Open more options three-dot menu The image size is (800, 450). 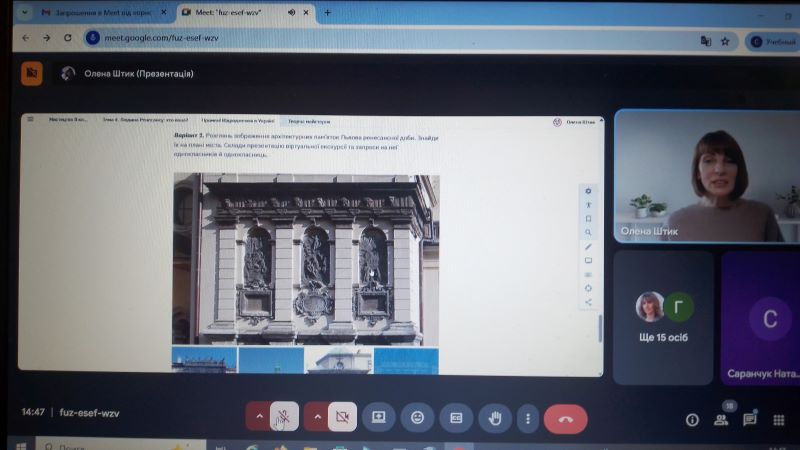point(527,418)
